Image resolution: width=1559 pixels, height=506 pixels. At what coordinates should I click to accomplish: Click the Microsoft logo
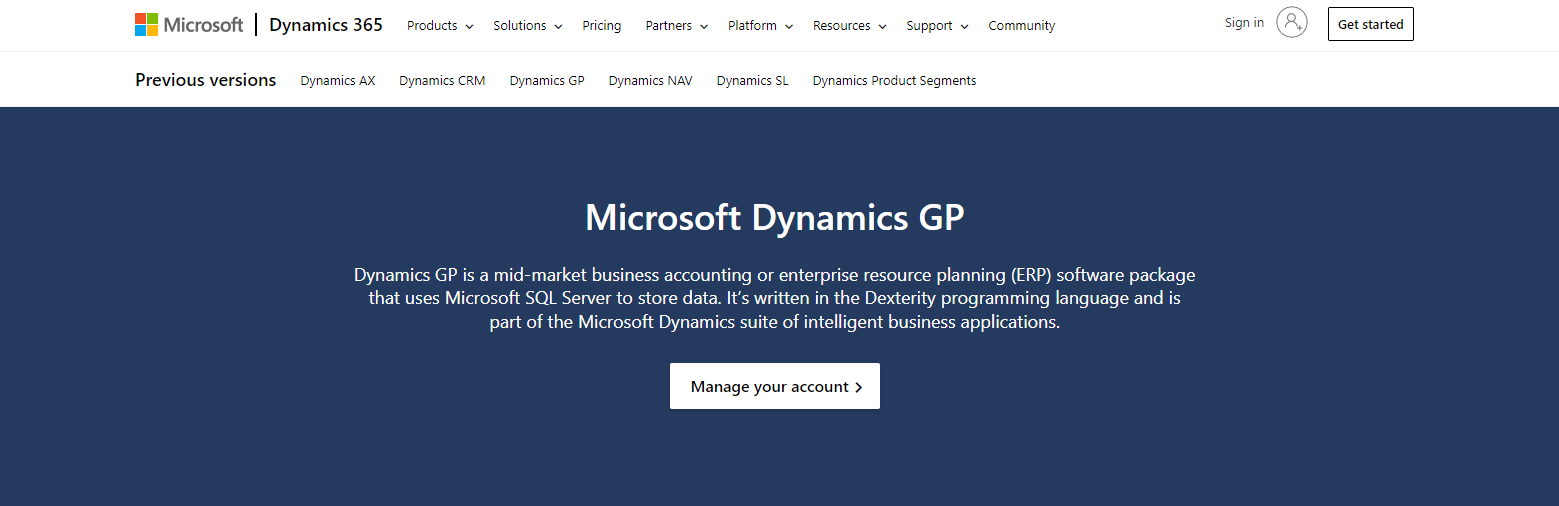[x=189, y=25]
